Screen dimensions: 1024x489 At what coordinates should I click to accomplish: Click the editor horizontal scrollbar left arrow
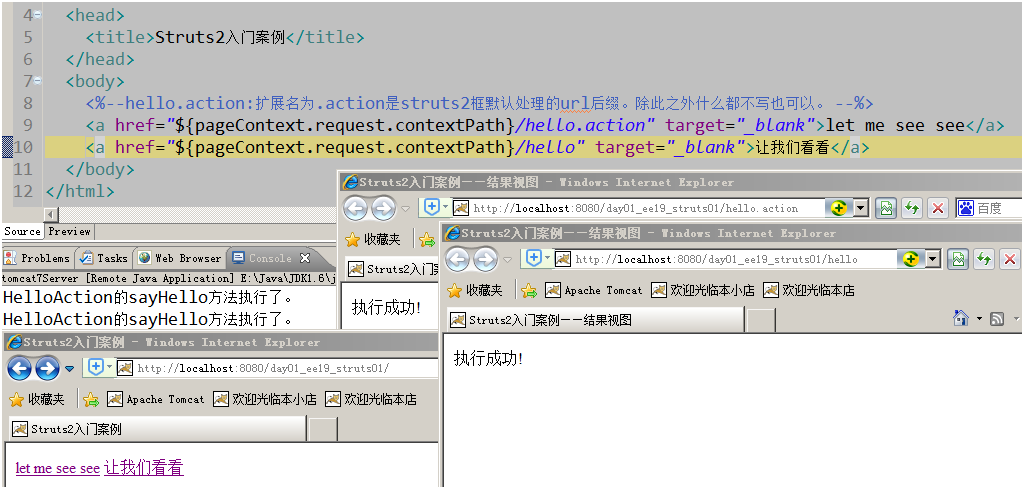pyautogui.click(x=50, y=215)
